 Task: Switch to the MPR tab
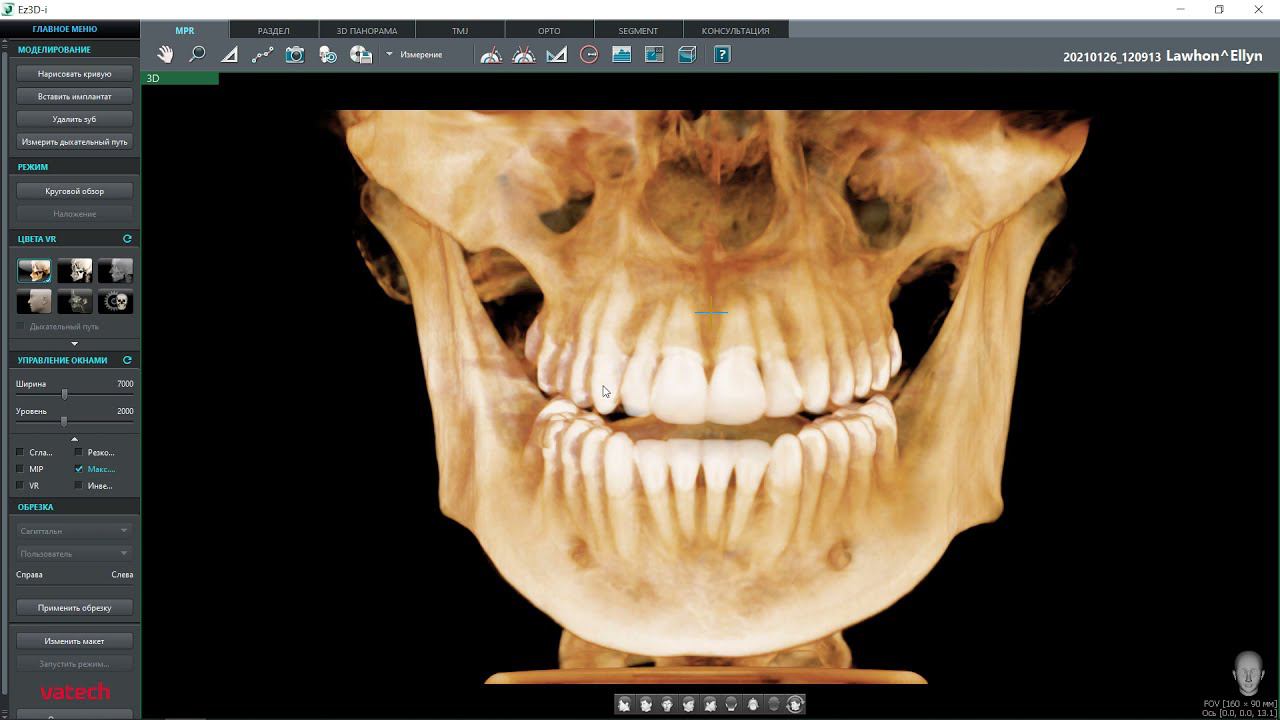coord(185,30)
